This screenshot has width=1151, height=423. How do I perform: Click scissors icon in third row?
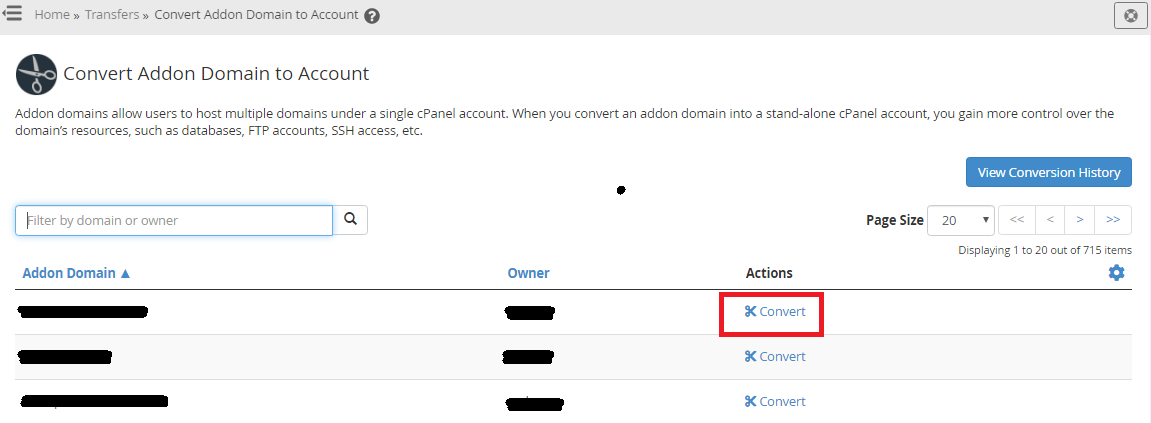[750, 401]
